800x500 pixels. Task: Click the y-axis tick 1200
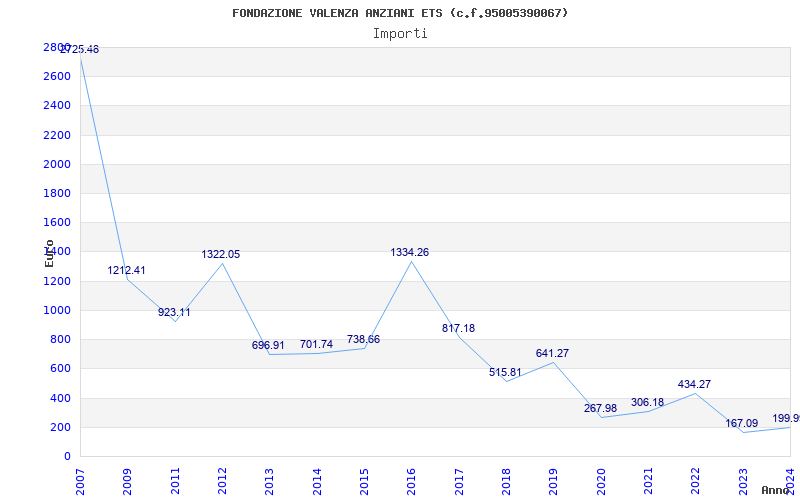(x=57, y=281)
